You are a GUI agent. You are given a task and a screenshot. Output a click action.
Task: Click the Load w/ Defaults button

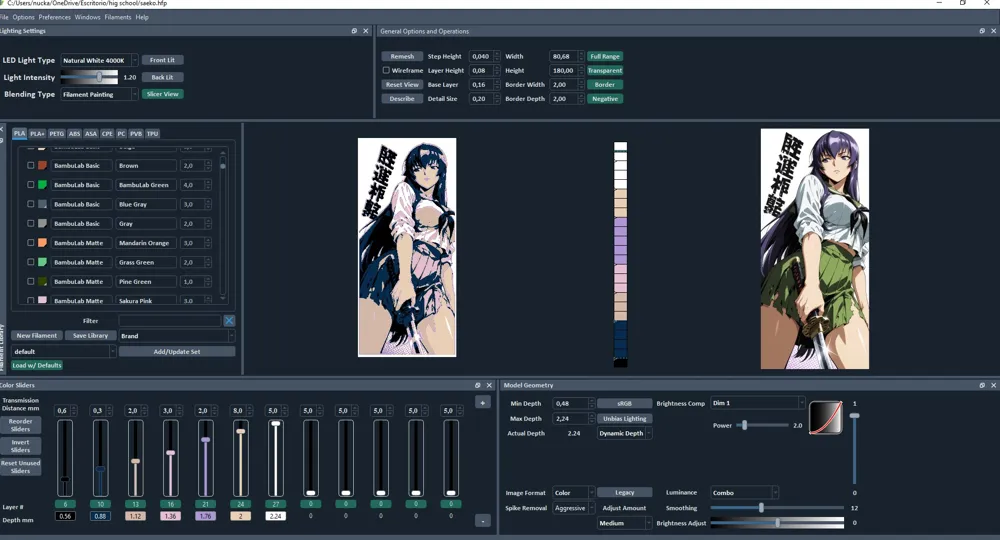click(x=37, y=365)
